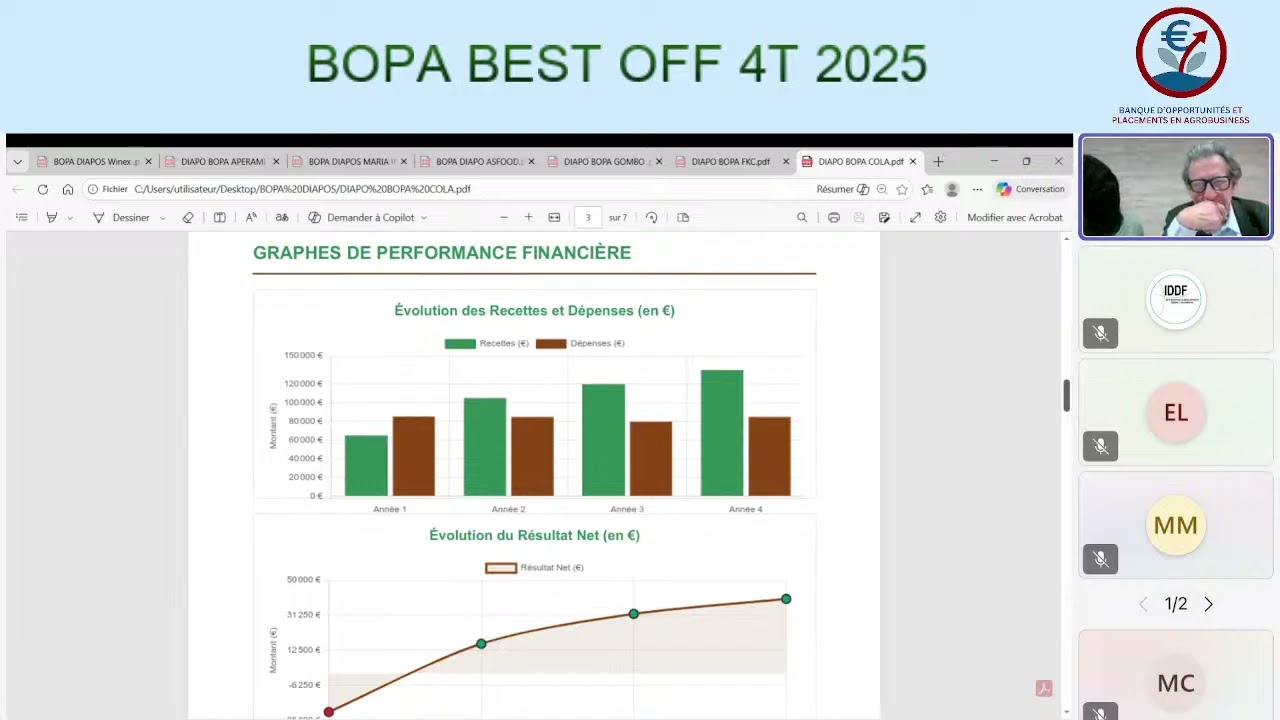Click the rotate page icon
The image size is (1280, 720).
click(652, 217)
